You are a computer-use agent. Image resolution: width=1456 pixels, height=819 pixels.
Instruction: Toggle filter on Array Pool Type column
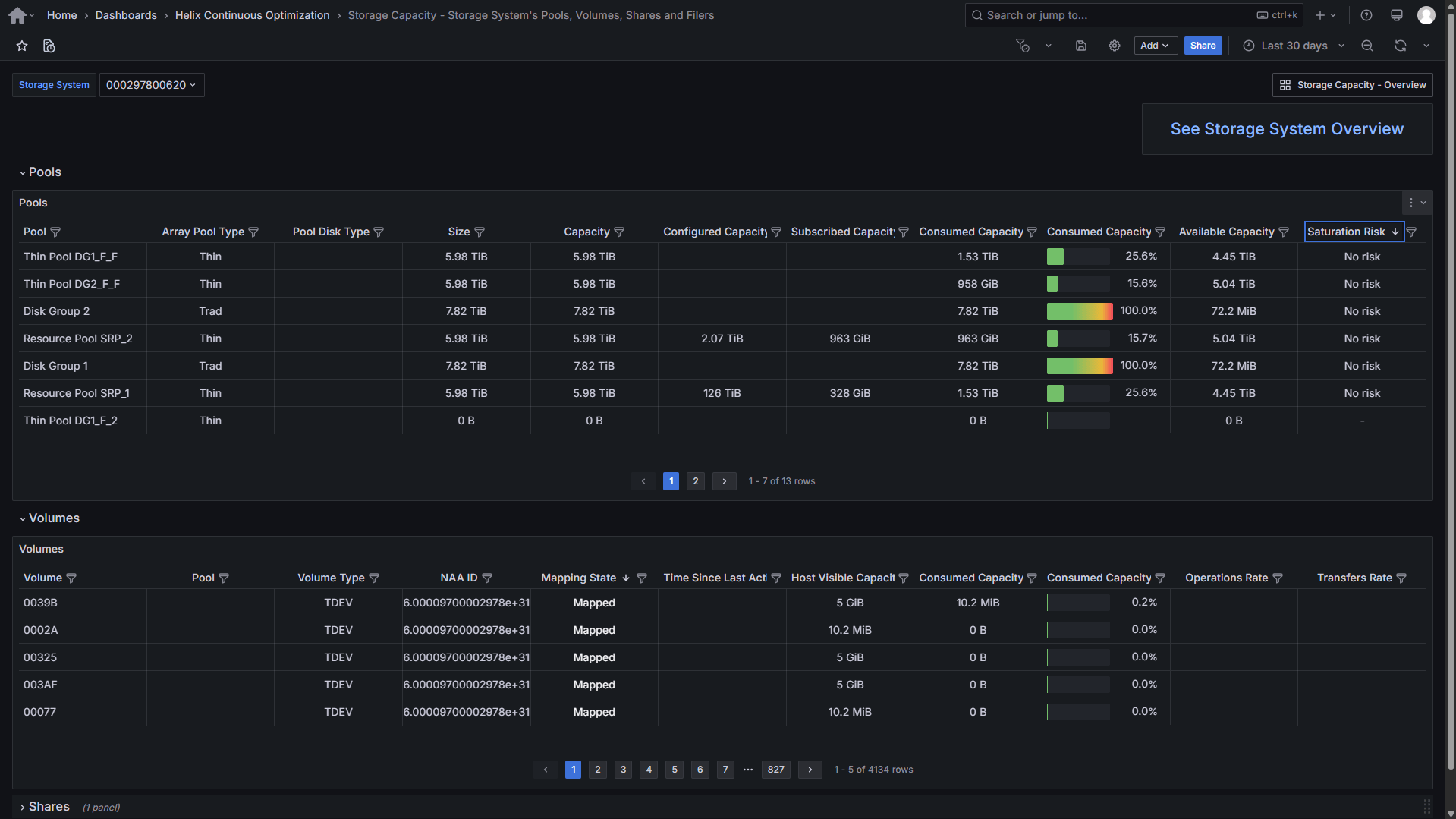(253, 232)
